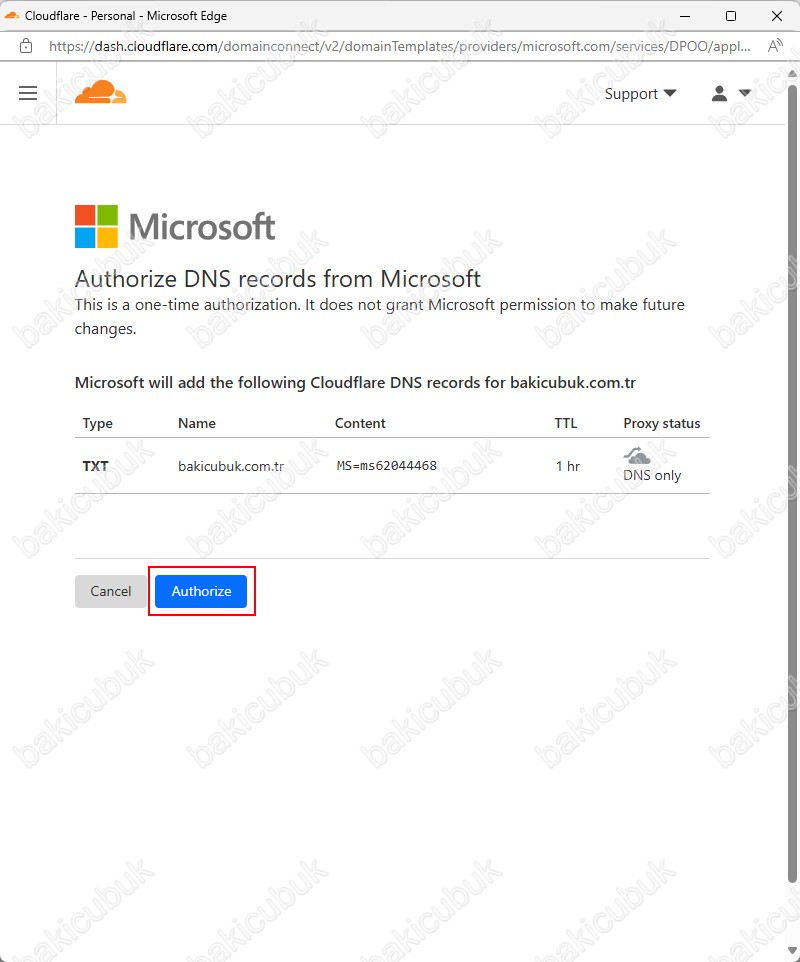Screen dimensions: 800x962
Task: Minimize the Edge browser window
Action: click(685, 16)
